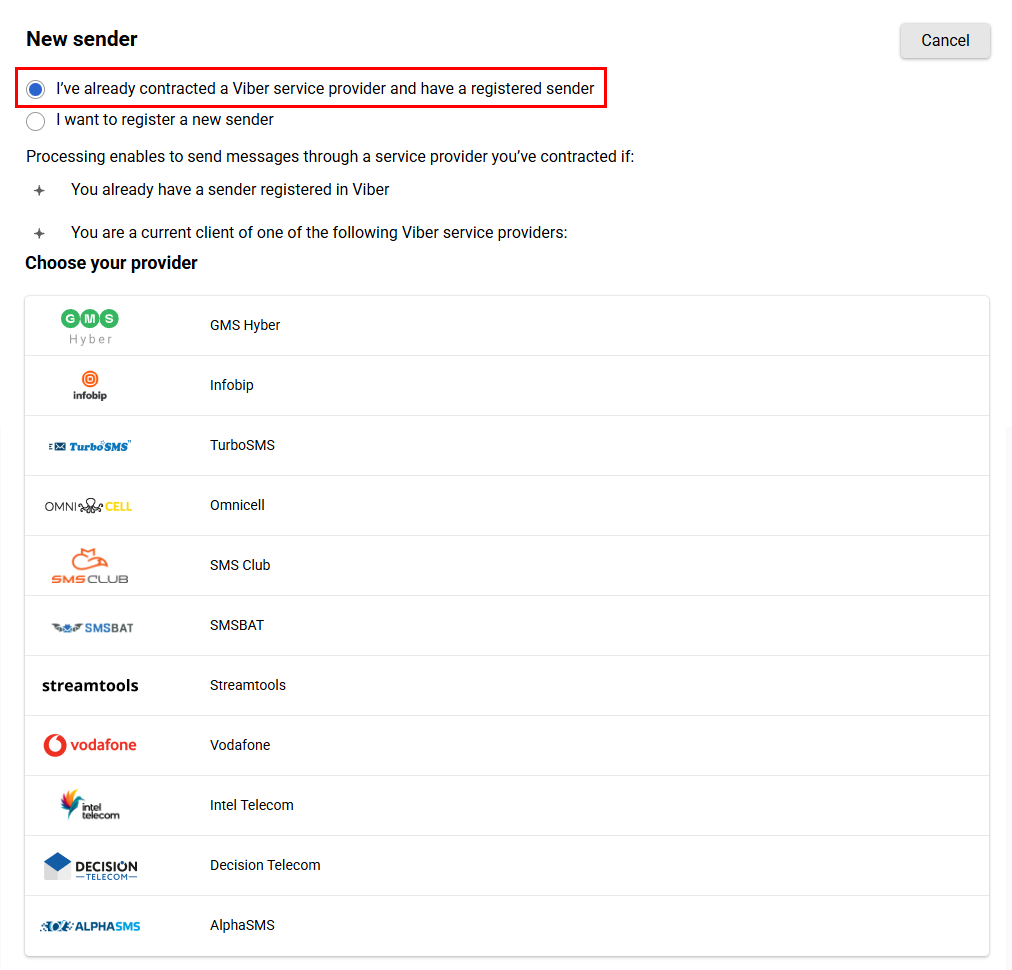Click the SMSBAT logo
Image resolution: width=1012 pixels, height=970 pixels.
(92, 627)
